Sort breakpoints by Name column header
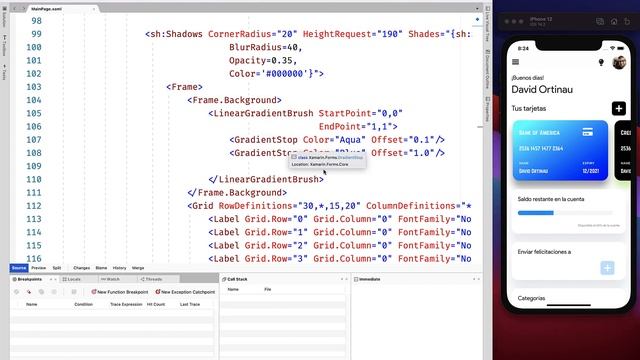640x360 pixels. (x=31, y=304)
